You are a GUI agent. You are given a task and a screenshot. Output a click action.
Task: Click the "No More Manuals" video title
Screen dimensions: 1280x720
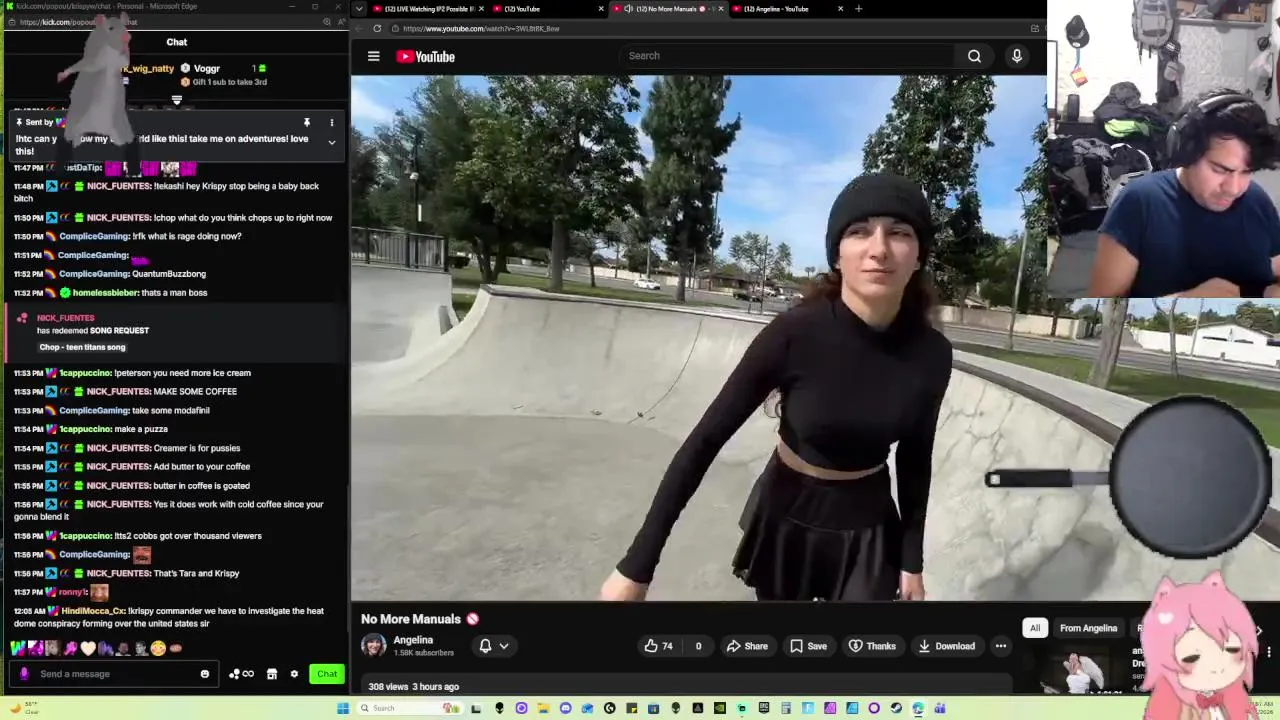pos(411,619)
